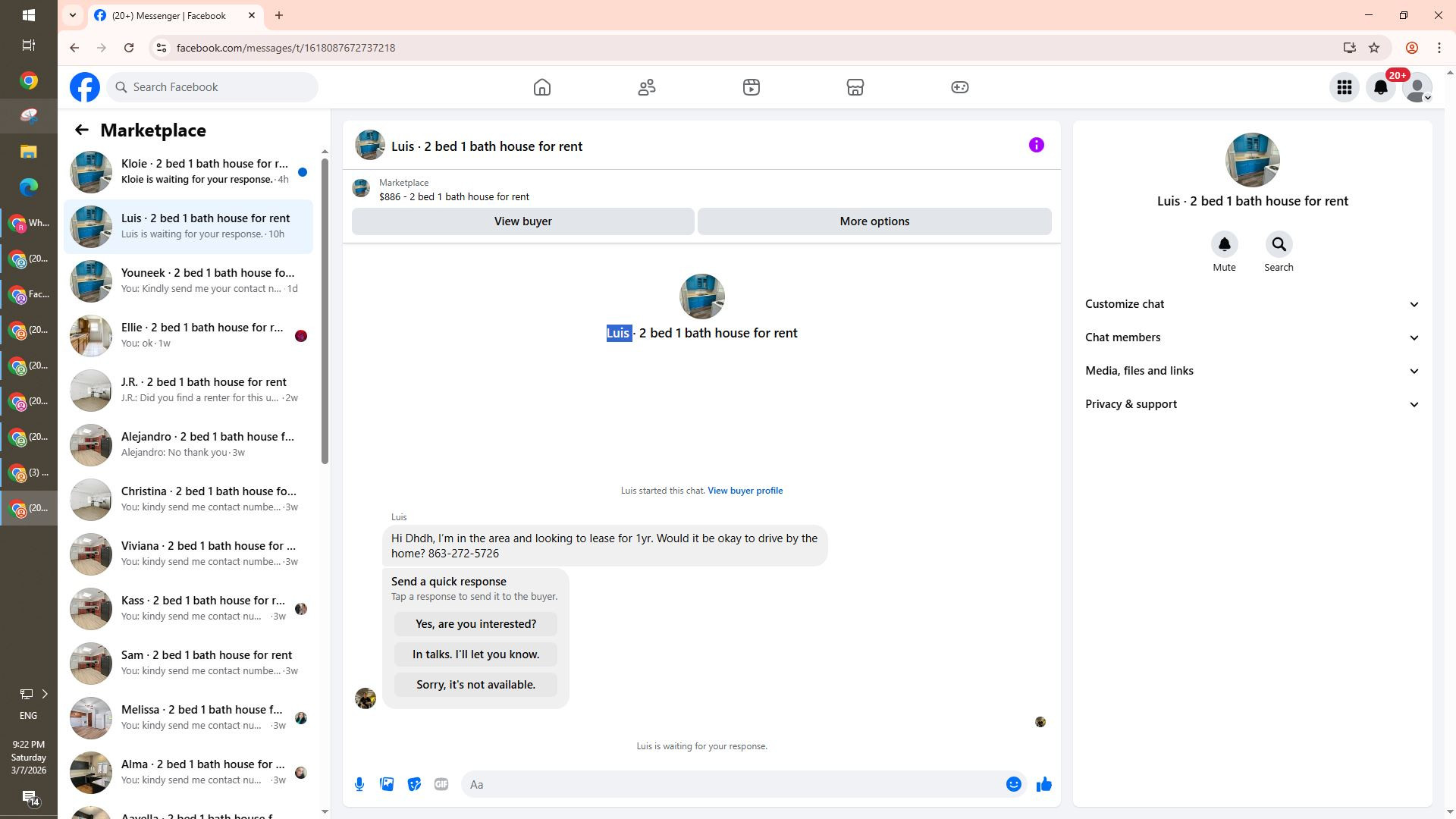Open Viviana's conversation

tap(188, 554)
